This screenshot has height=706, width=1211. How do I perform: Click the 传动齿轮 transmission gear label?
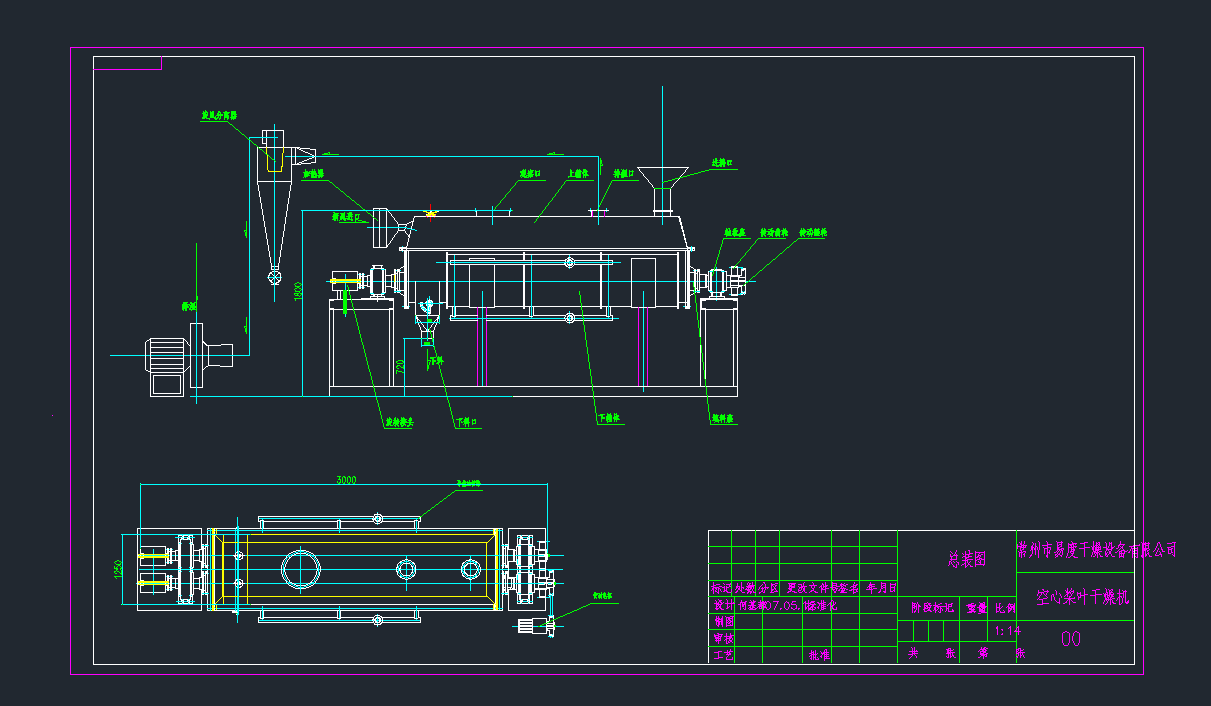click(x=772, y=233)
